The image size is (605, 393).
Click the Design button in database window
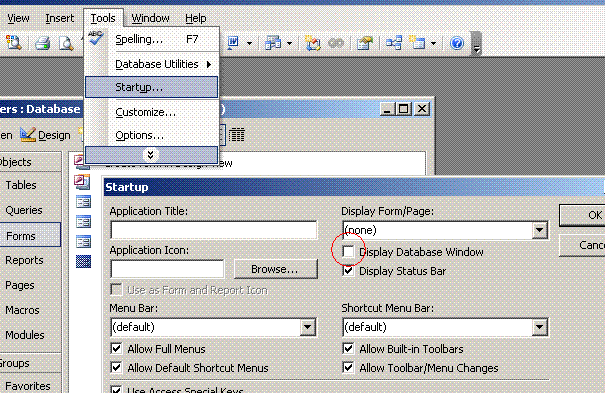tap(45, 135)
